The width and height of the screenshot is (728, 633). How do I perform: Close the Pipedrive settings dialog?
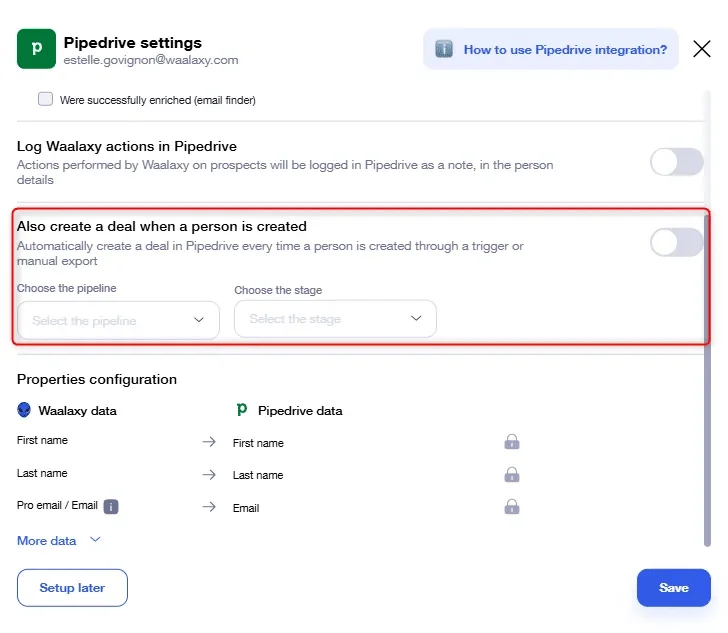(702, 49)
